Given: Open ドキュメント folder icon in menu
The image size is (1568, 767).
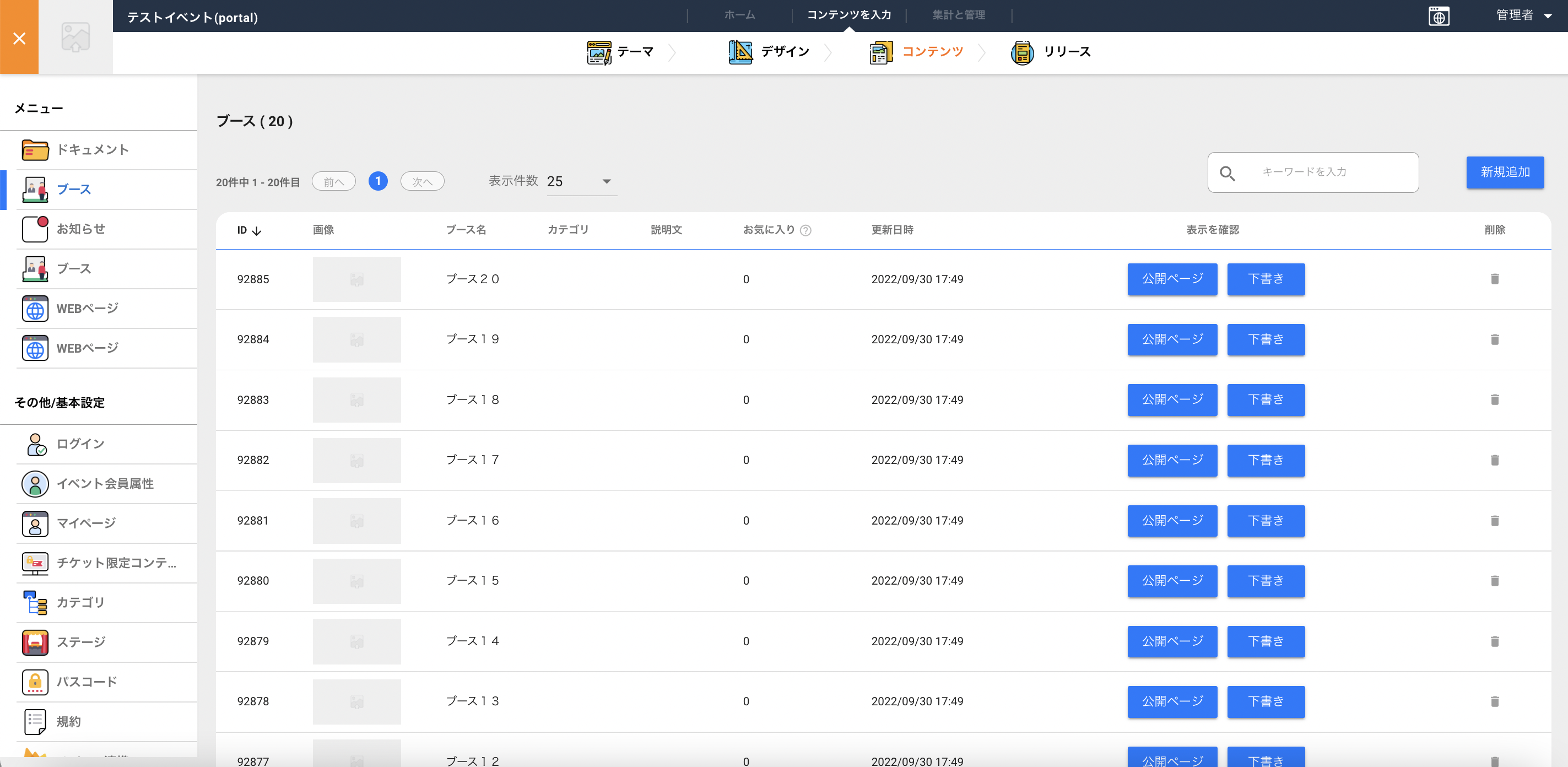Looking at the screenshot, I should pos(35,150).
